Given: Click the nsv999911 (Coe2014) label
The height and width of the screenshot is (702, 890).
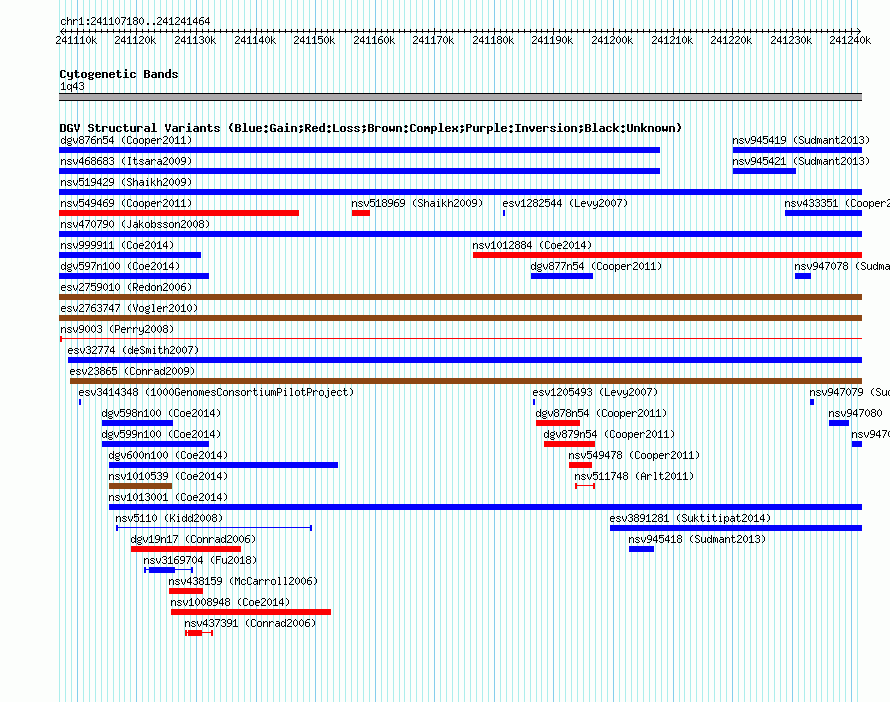Looking at the screenshot, I should click(x=117, y=245).
